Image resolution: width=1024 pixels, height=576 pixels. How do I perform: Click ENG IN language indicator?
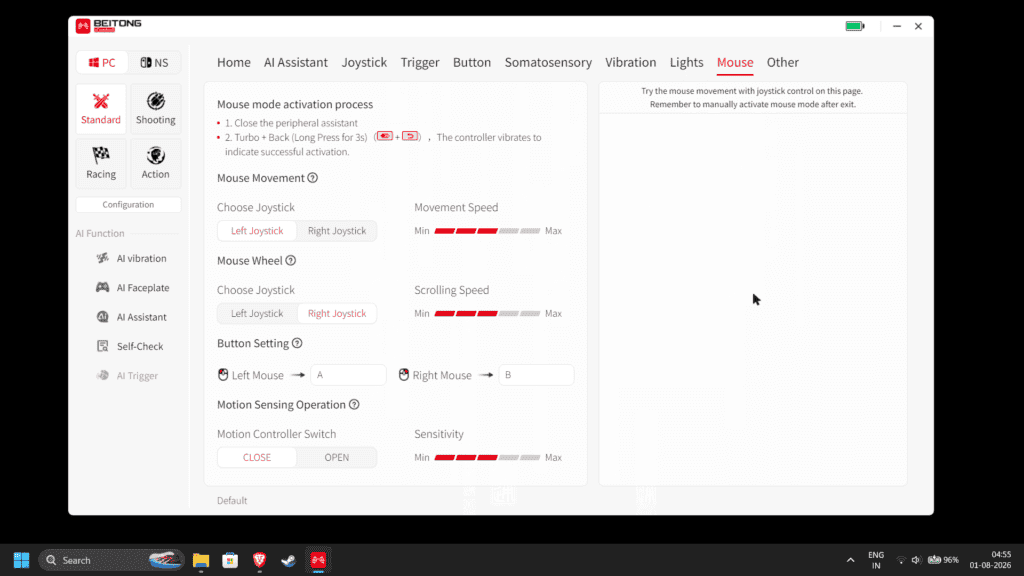pos(876,560)
